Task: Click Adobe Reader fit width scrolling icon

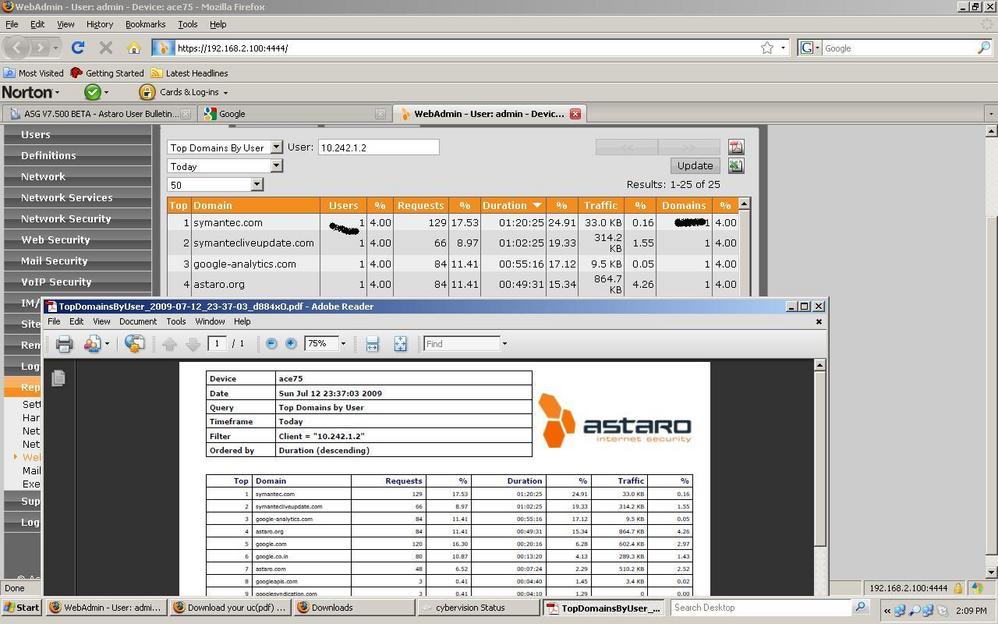Action: click(x=372, y=344)
